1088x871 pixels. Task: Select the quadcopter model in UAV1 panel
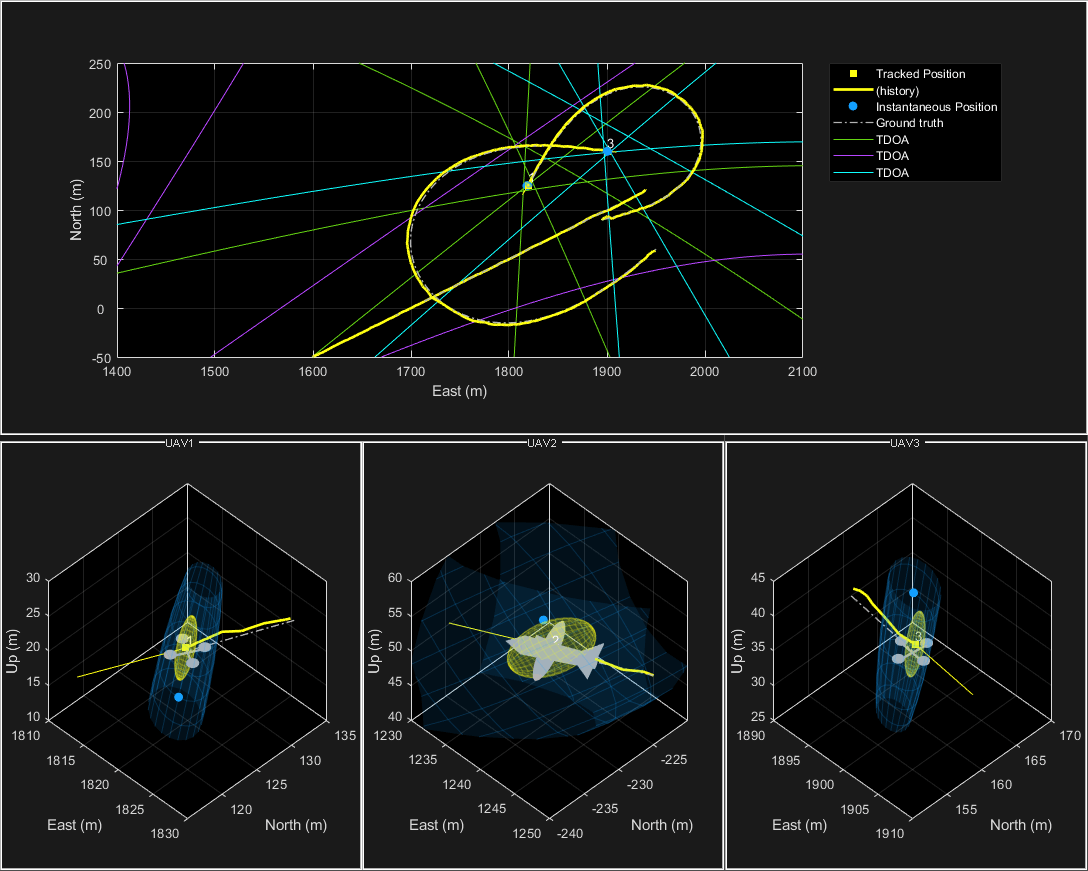[186, 648]
